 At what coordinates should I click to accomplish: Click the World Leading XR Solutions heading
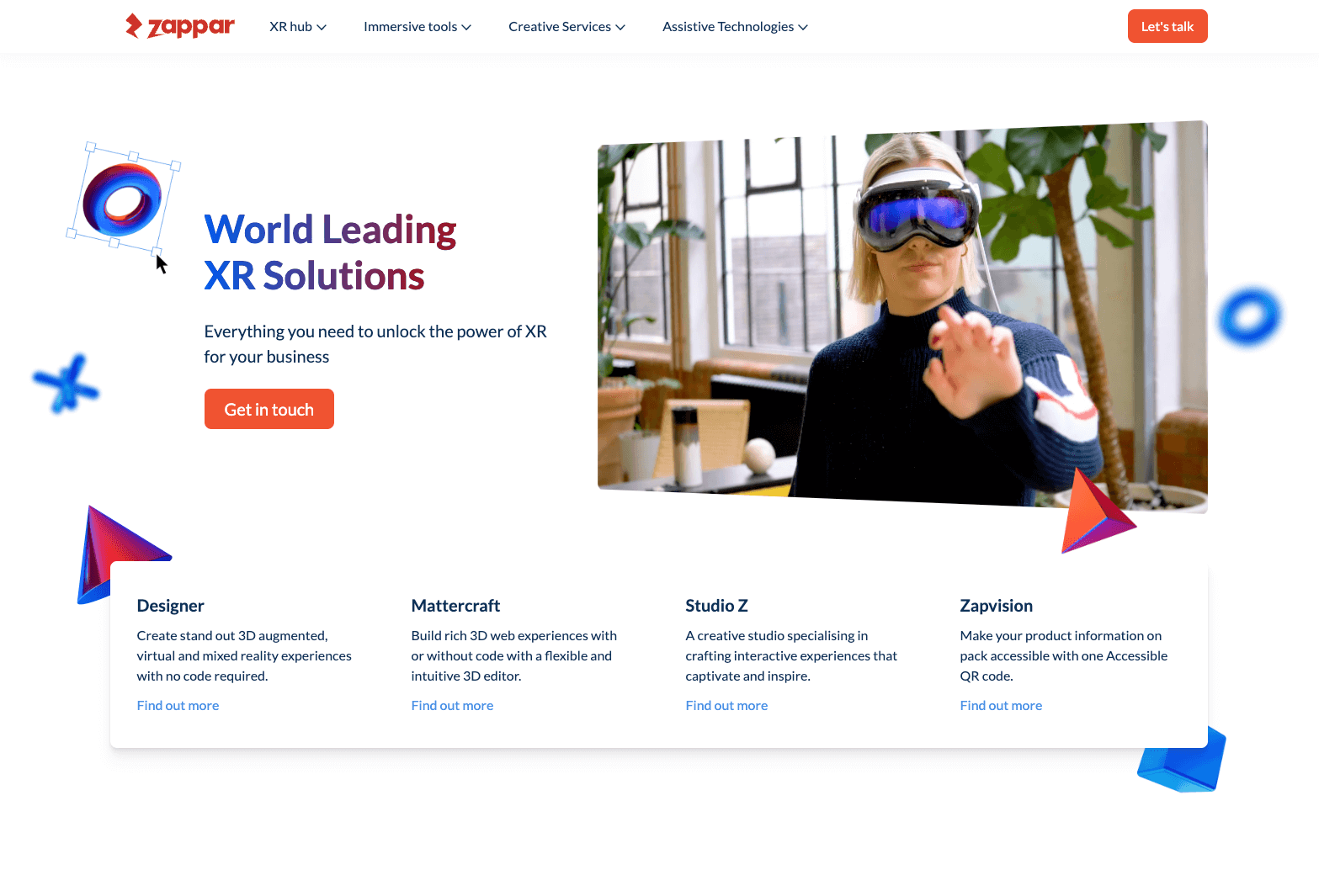(x=330, y=252)
